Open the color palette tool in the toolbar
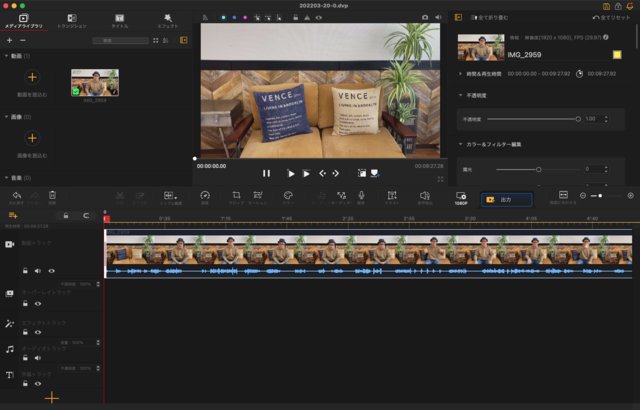Image resolution: width=640 pixels, height=410 pixels. [287, 196]
